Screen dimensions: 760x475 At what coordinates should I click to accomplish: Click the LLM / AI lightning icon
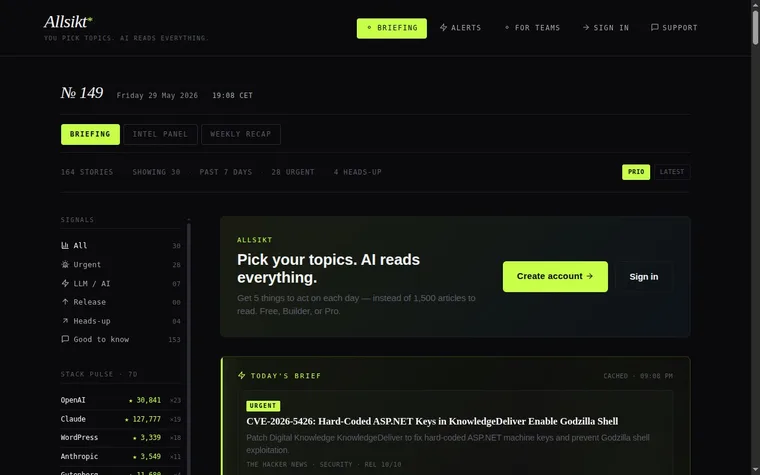pos(65,284)
